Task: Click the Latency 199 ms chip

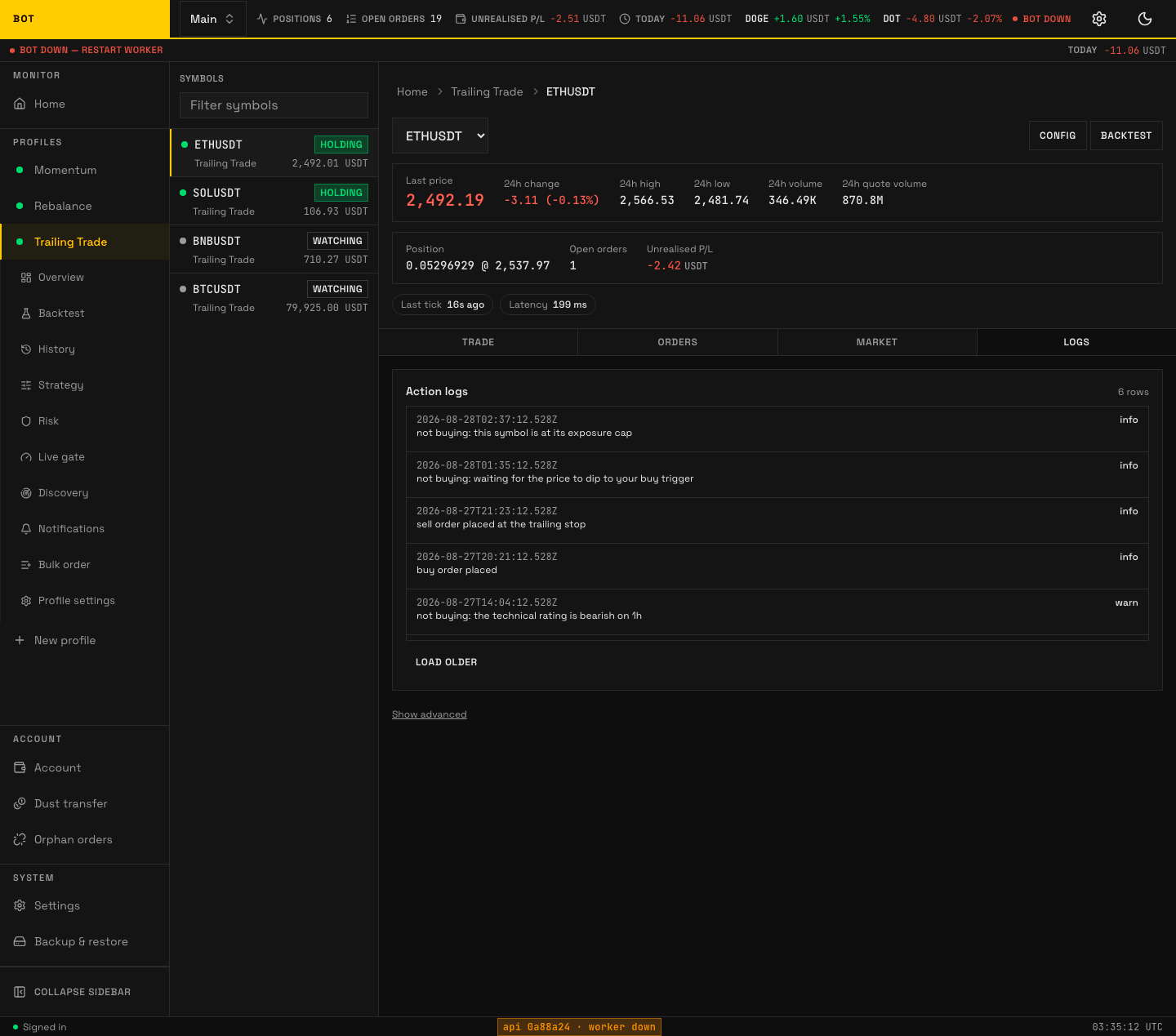Action: coord(548,305)
